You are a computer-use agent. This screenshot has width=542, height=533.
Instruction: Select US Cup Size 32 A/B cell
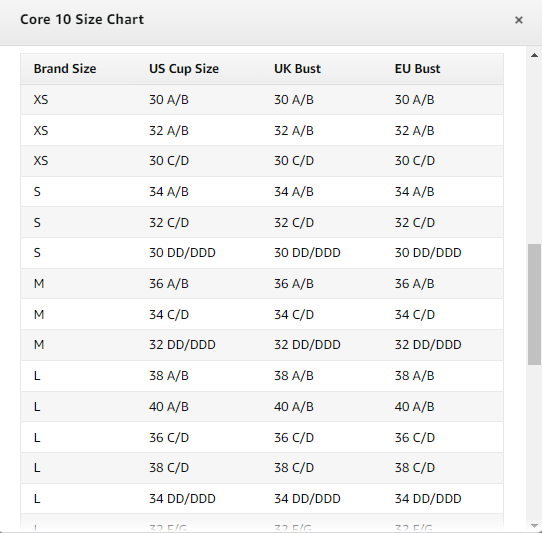[169, 131]
